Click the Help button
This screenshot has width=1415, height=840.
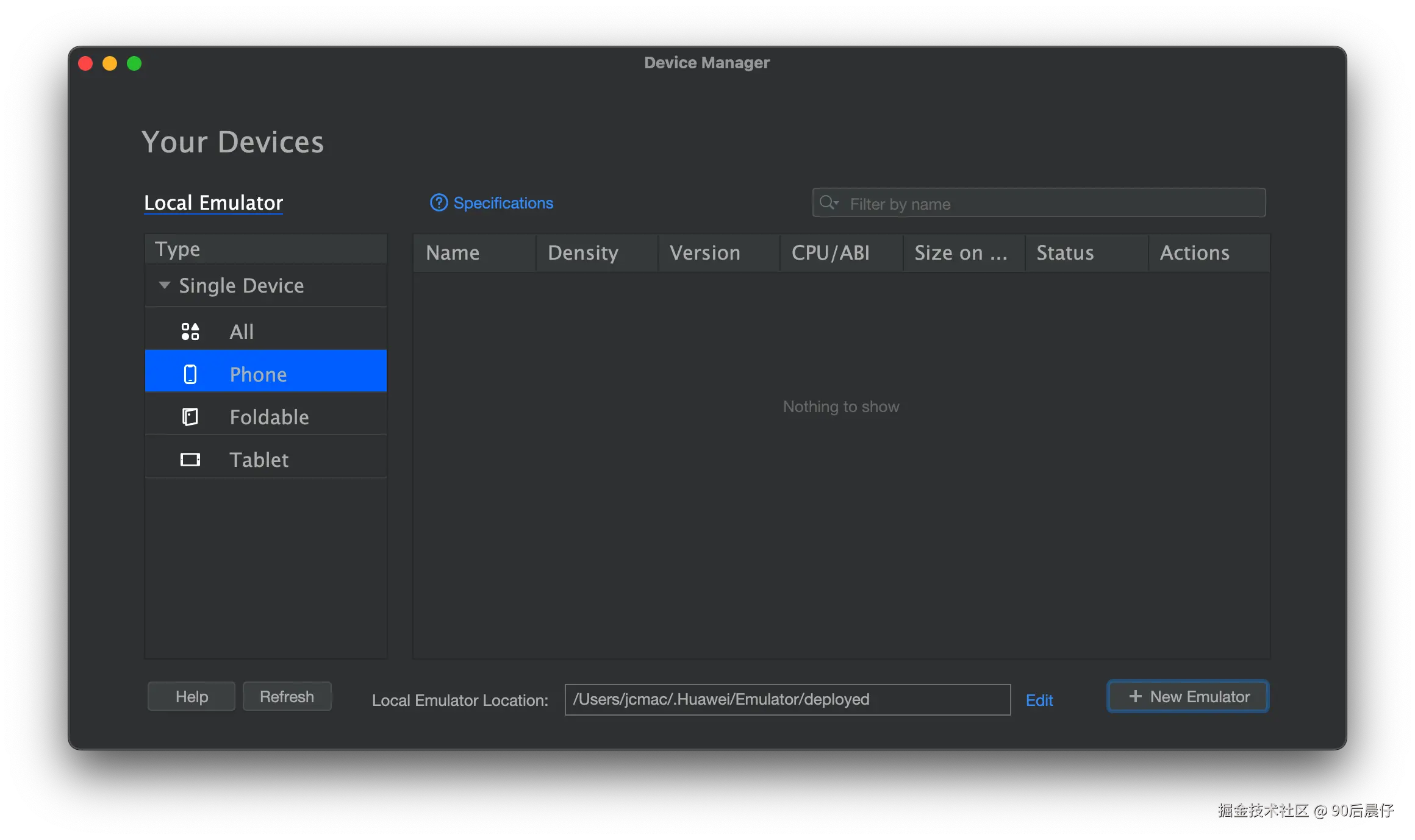click(192, 696)
